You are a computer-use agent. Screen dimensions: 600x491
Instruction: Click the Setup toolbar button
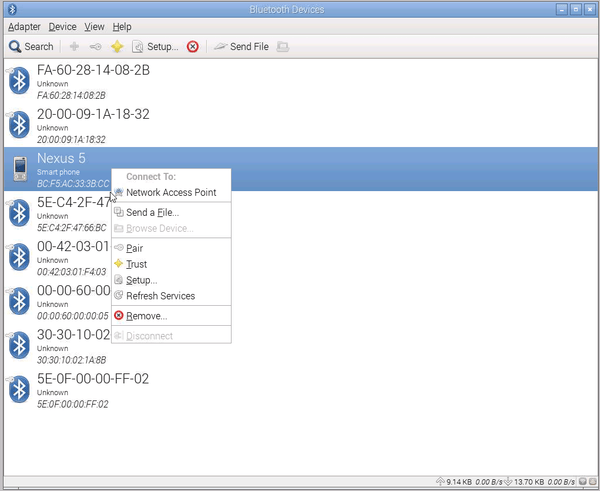[155, 46]
